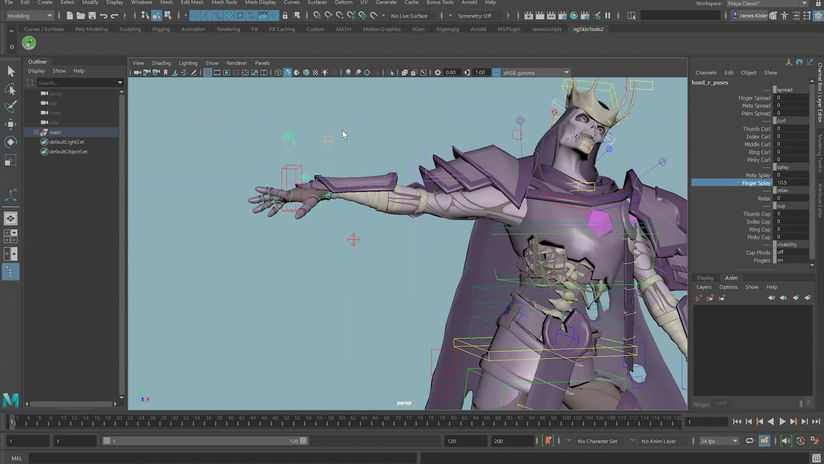The image size is (824, 464).
Task: Open the sRGB gamma color space dropdown
Action: point(536,73)
